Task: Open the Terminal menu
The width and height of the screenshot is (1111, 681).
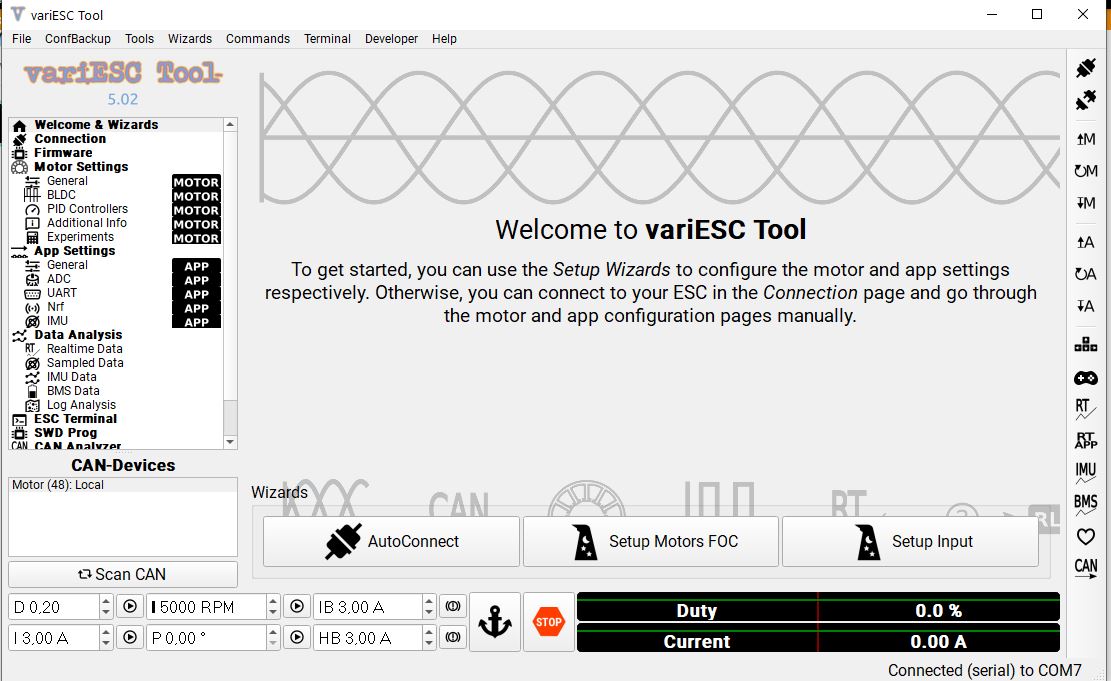Action: (x=327, y=39)
